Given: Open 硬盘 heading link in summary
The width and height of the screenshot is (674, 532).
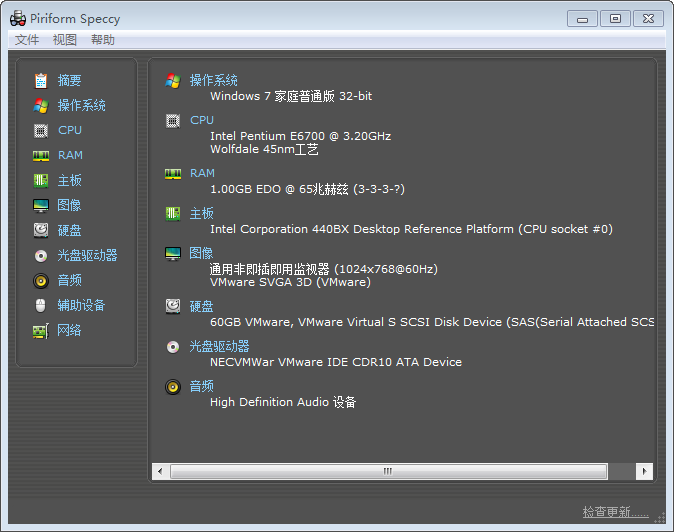Looking at the screenshot, I should click(x=202, y=306).
